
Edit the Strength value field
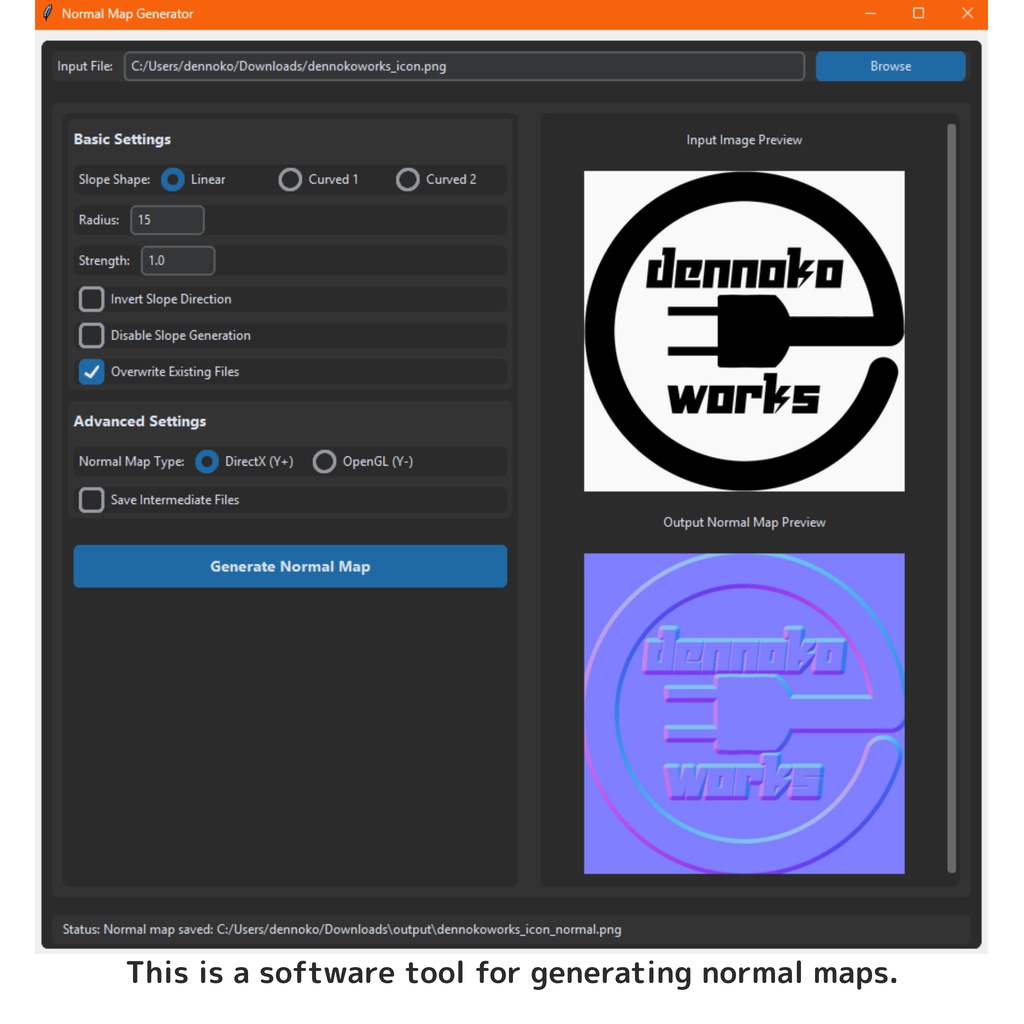[x=178, y=260]
